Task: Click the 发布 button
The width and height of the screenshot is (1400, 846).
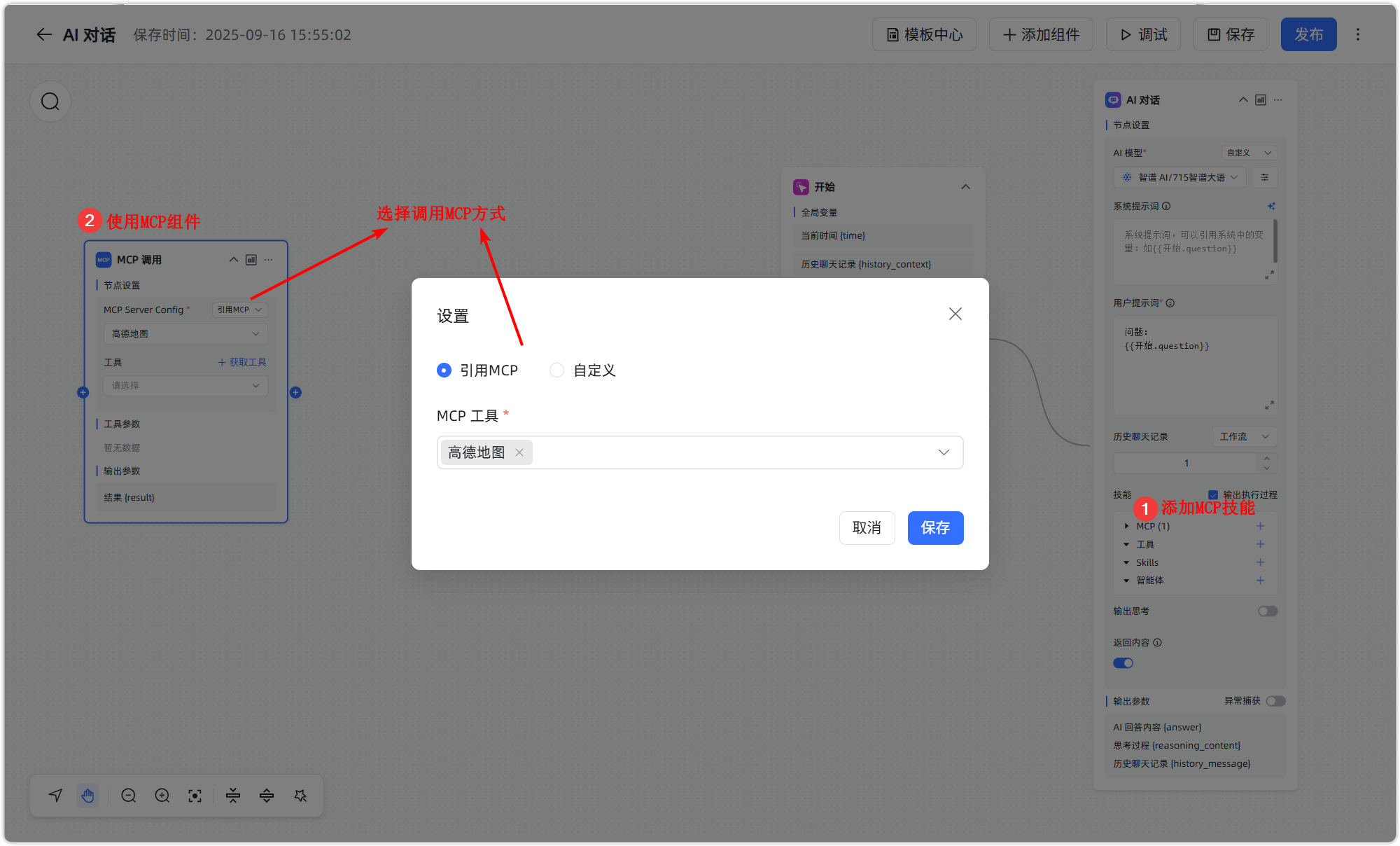Action: (x=1308, y=34)
